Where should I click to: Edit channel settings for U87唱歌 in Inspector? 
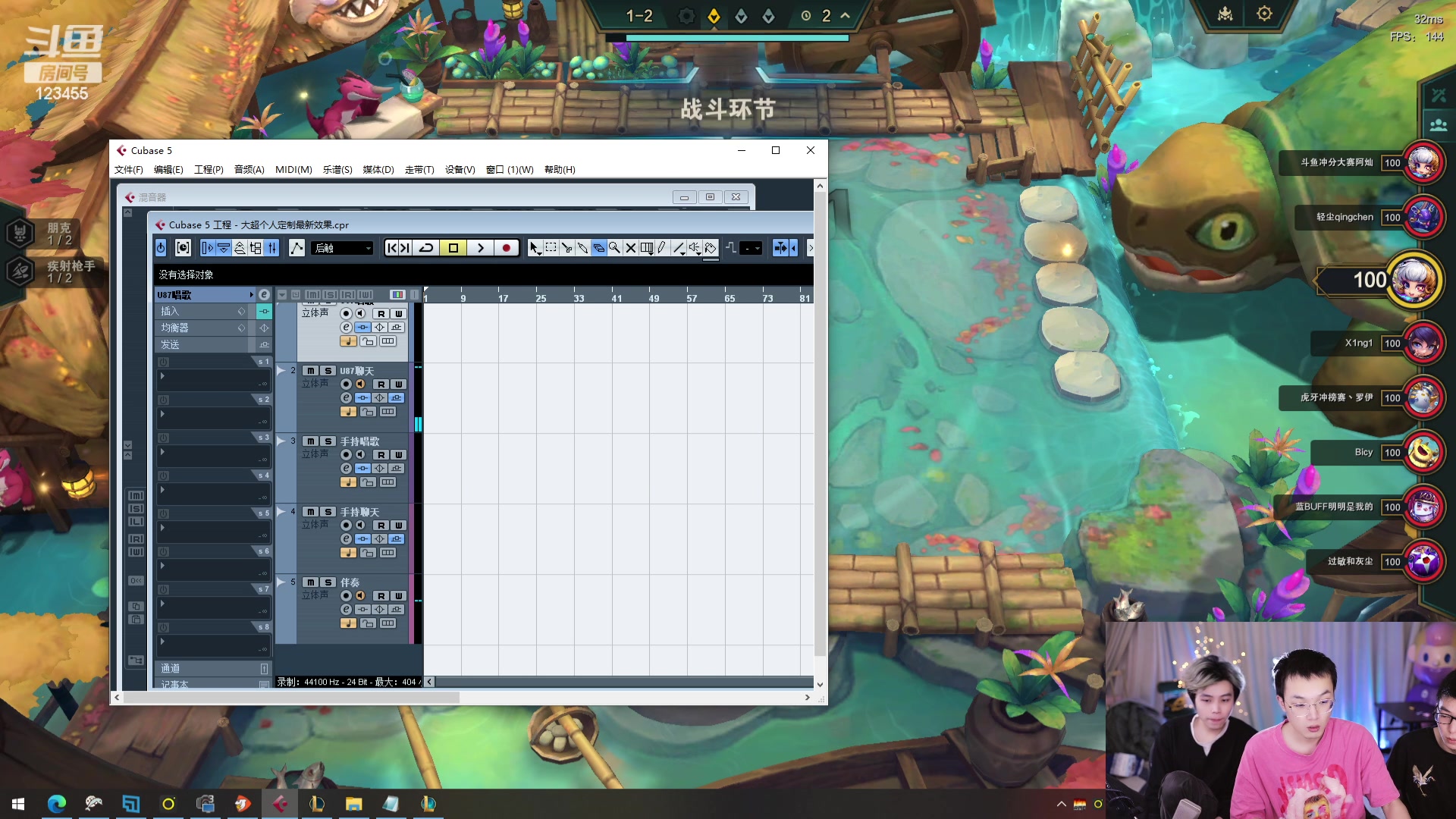click(264, 295)
